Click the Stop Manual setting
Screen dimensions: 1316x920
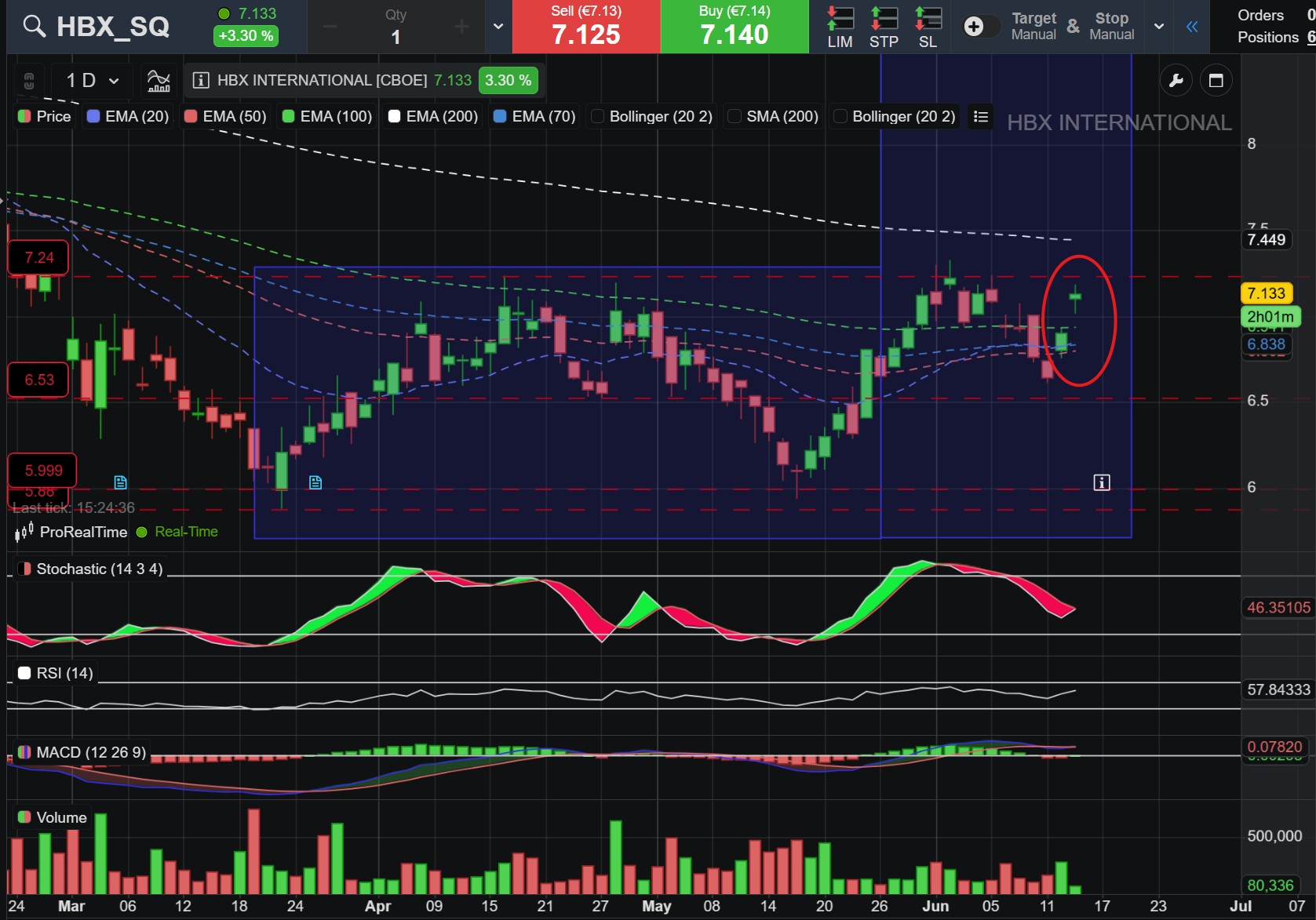tap(1111, 27)
